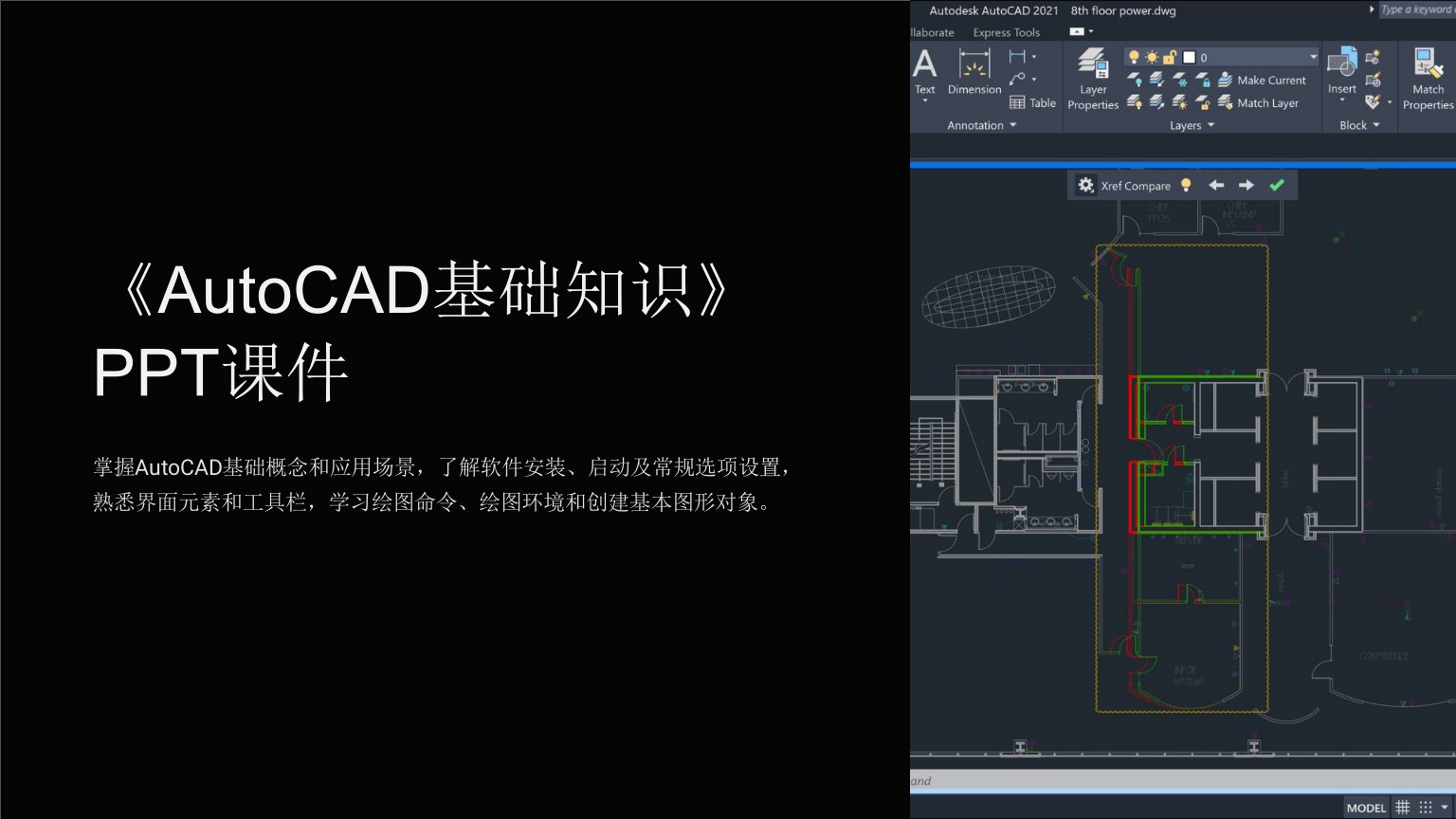The width and height of the screenshot is (1456, 819).
Task: Open ribbon minimize options dropdown arrow
Action: [x=1091, y=32]
